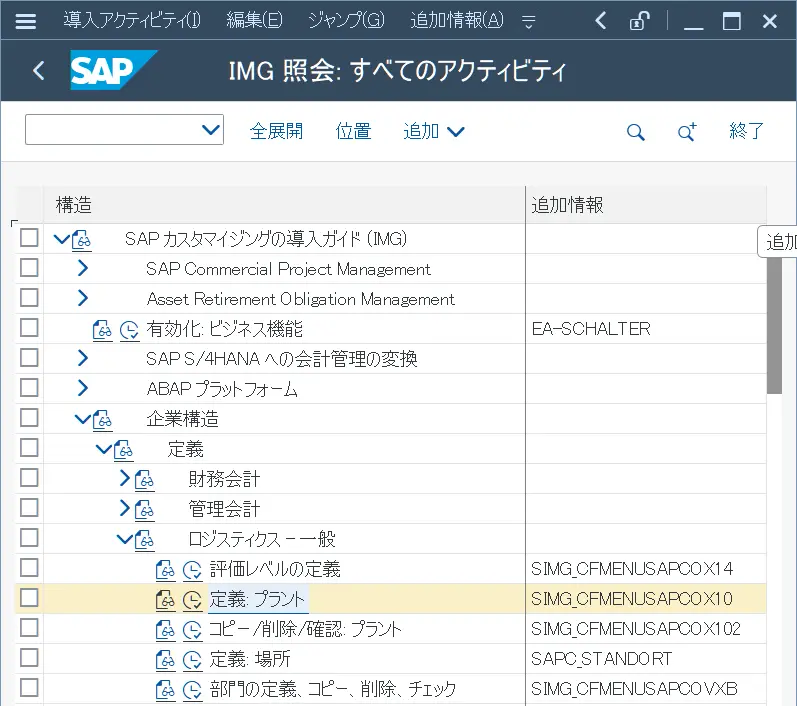
Task: Select the checkbox for 企業構造 row
Action: [29, 417]
